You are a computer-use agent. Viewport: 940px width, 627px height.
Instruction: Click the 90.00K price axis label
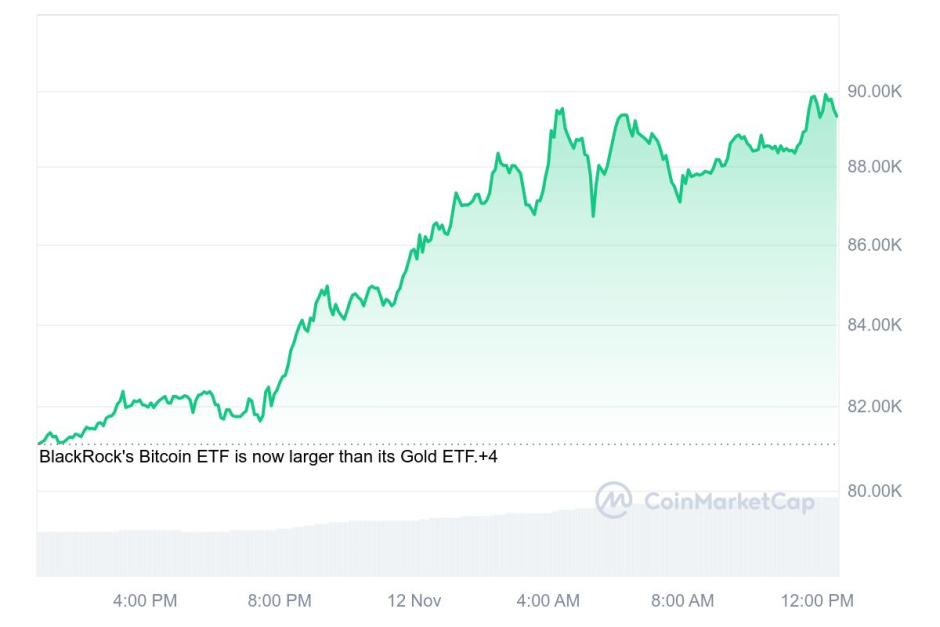tap(874, 92)
